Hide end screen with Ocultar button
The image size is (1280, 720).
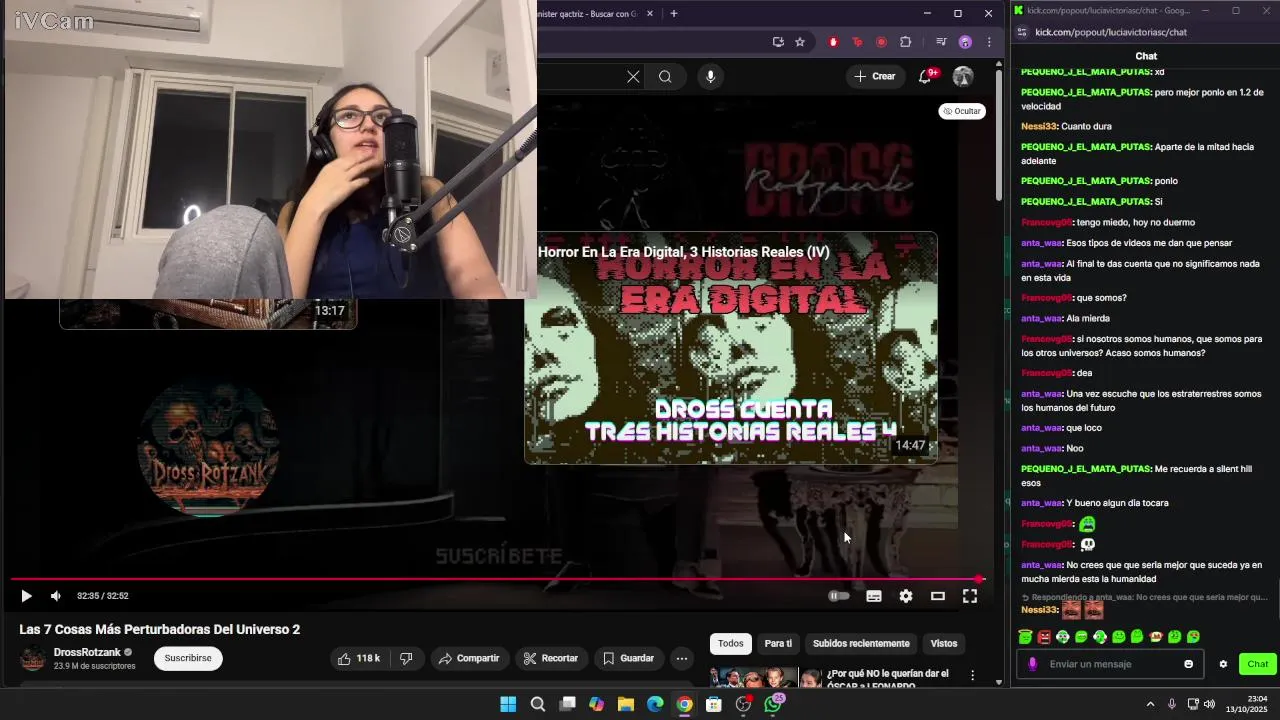point(962,111)
